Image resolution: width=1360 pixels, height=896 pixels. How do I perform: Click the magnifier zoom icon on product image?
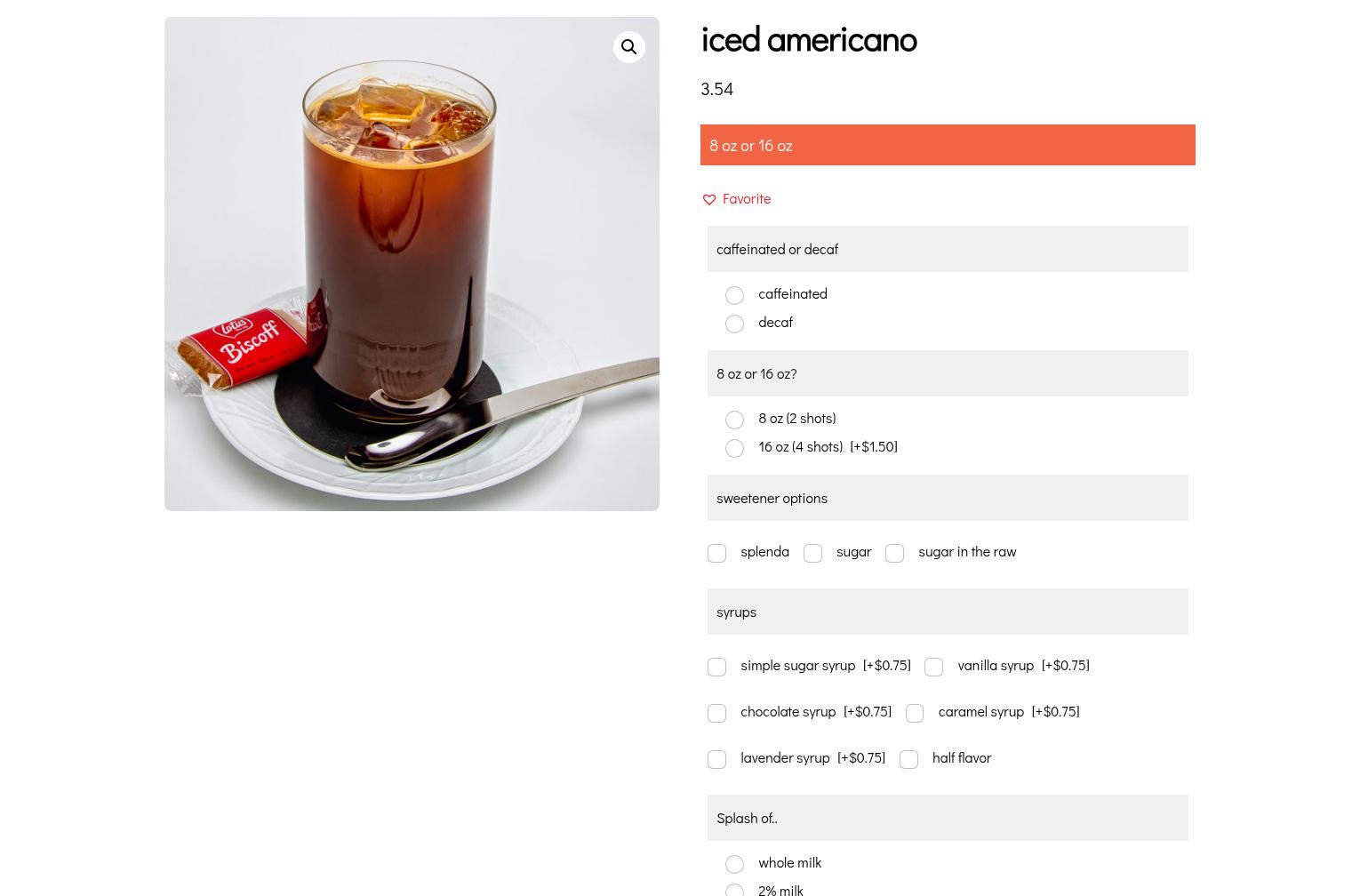pyautogui.click(x=628, y=47)
